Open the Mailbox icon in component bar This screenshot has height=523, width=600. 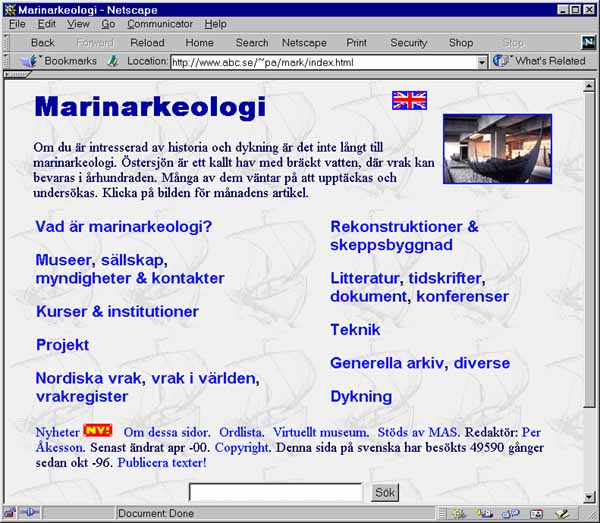click(x=484, y=513)
